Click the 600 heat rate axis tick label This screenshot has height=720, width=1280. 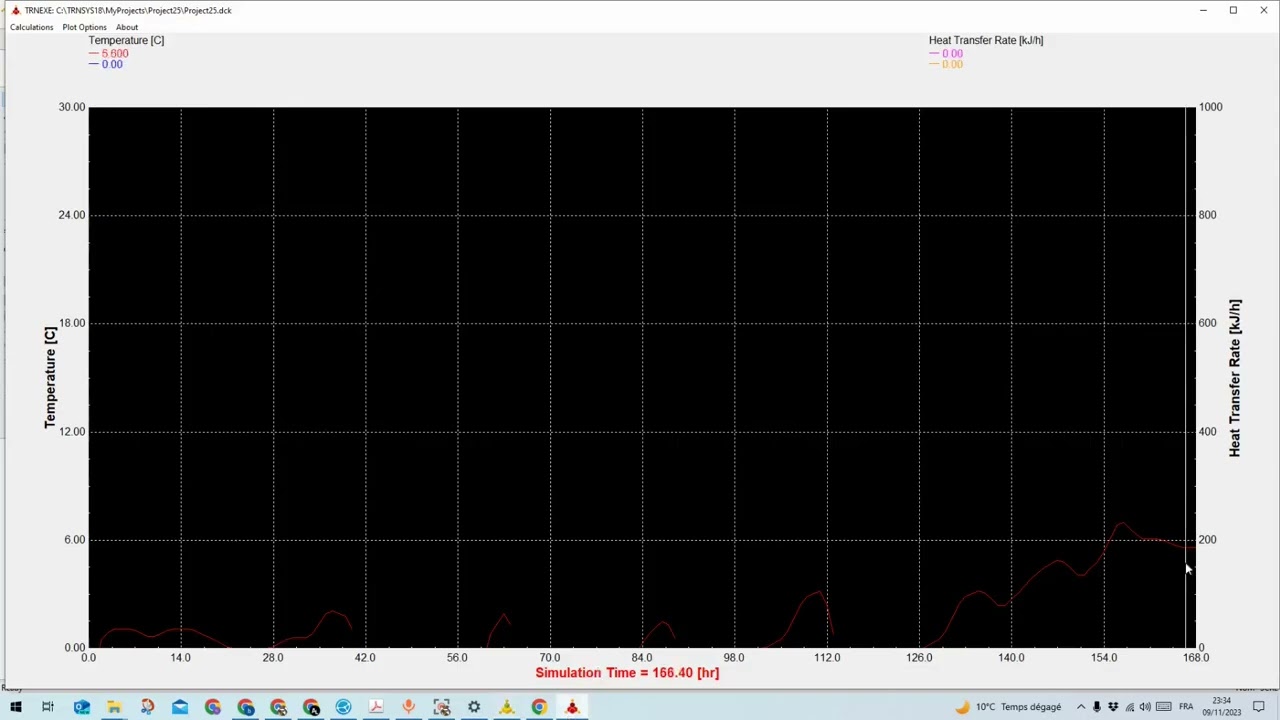pyautogui.click(x=1207, y=323)
